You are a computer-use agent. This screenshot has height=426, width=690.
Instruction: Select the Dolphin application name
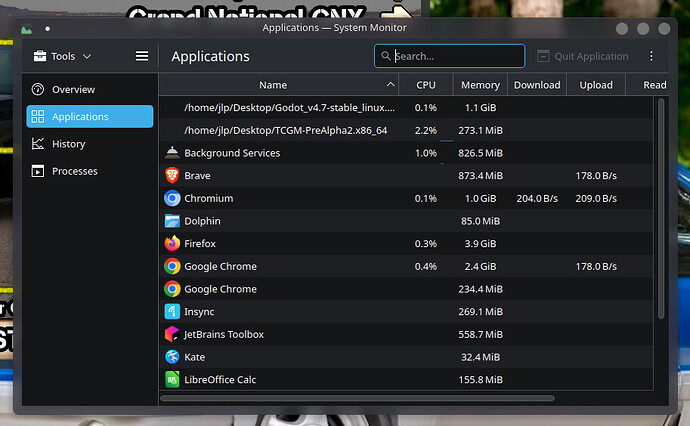tap(202, 221)
